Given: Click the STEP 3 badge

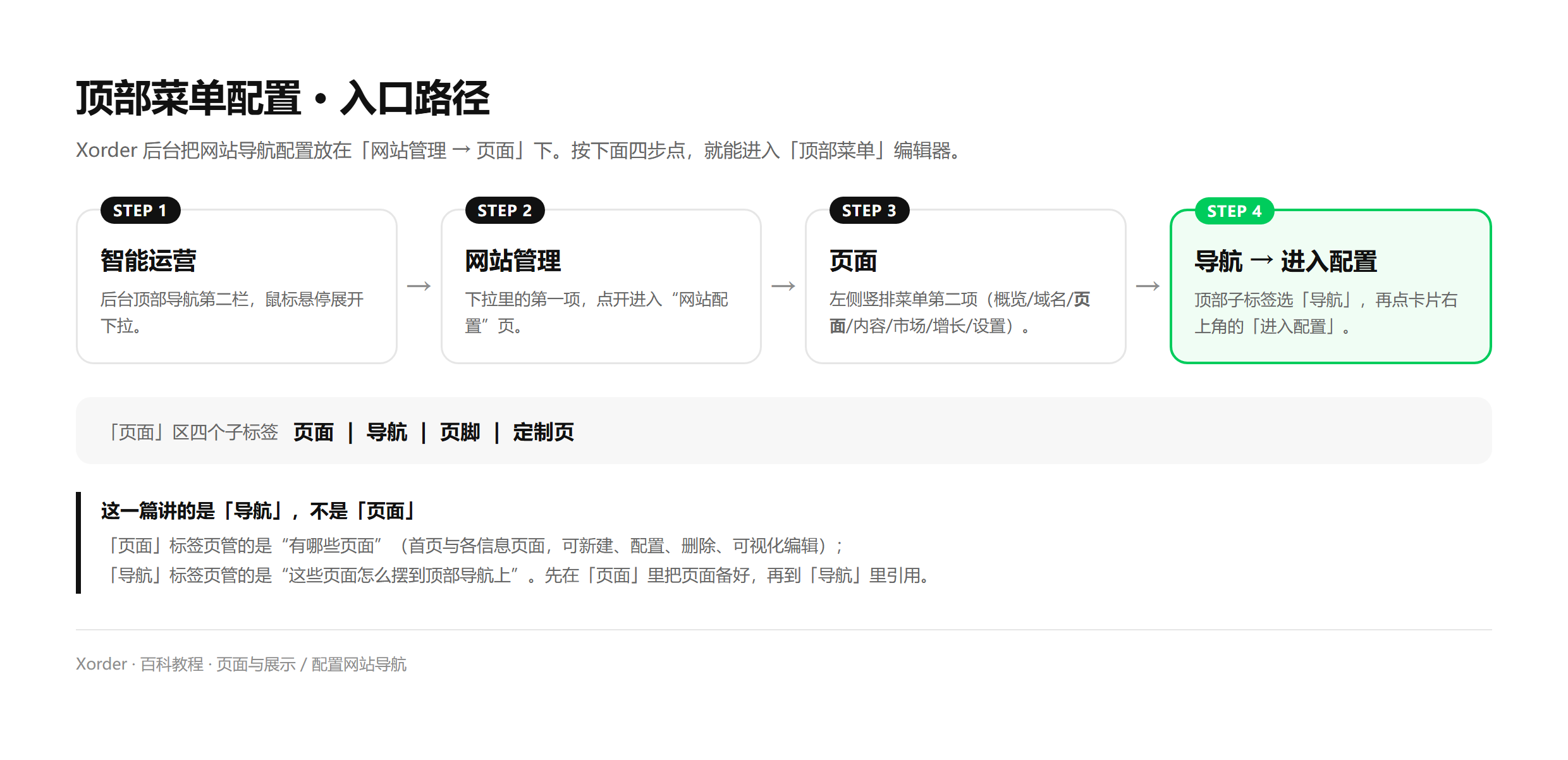Looking at the screenshot, I should (869, 211).
